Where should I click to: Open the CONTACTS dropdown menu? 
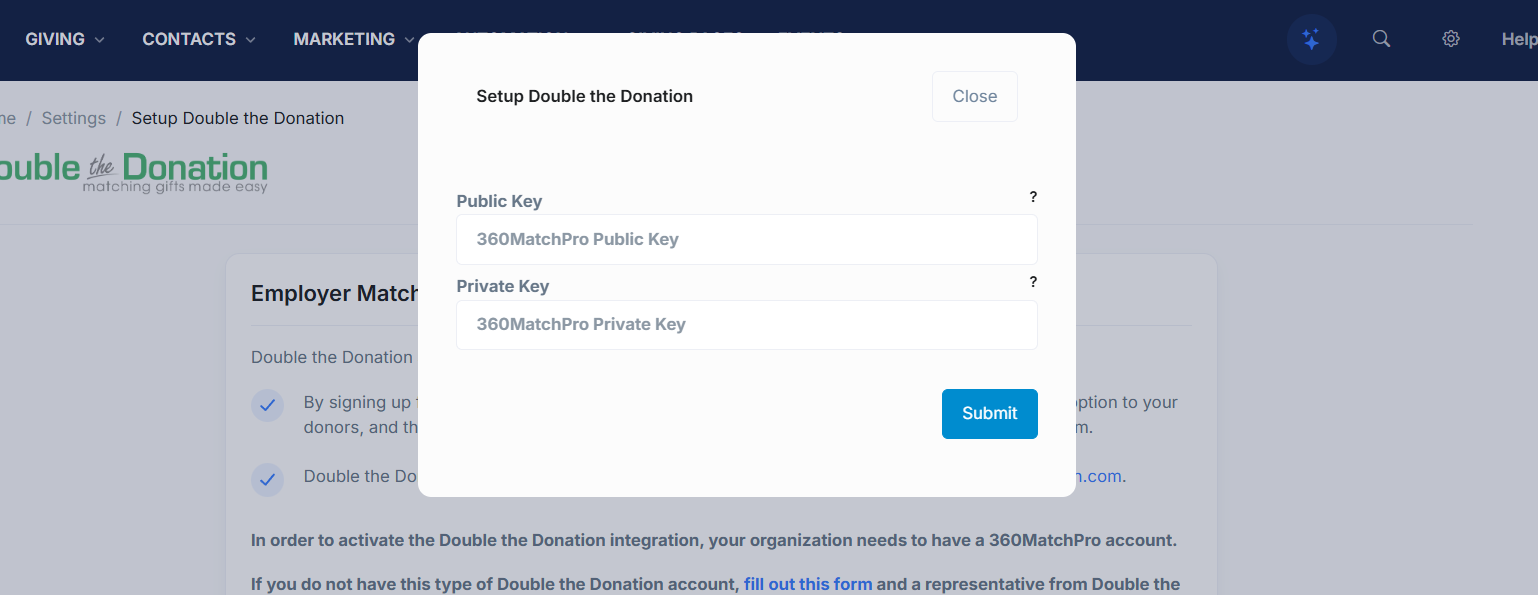pyautogui.click(x=199, y=39)
